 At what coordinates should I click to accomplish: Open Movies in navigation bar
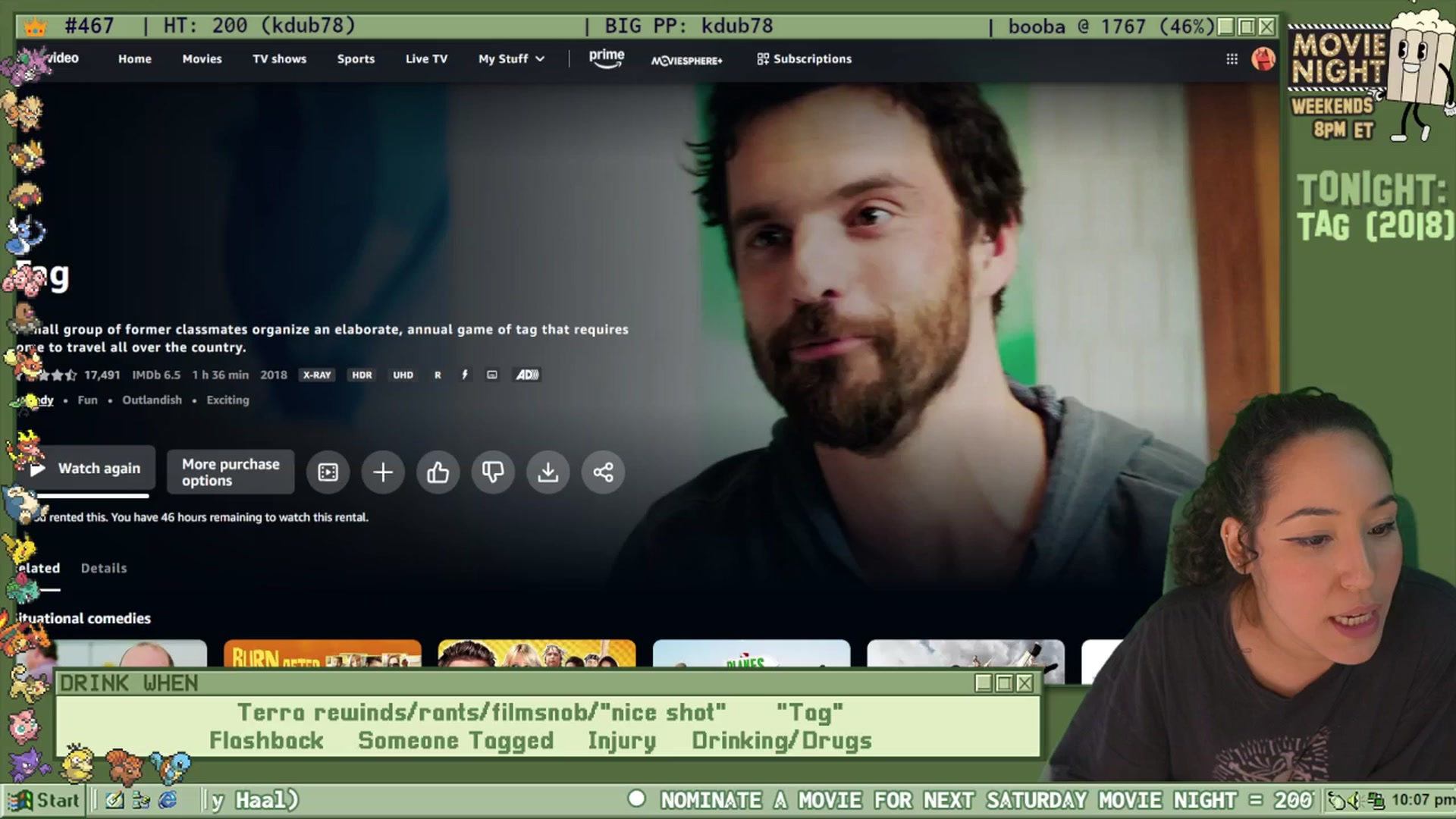202,59
